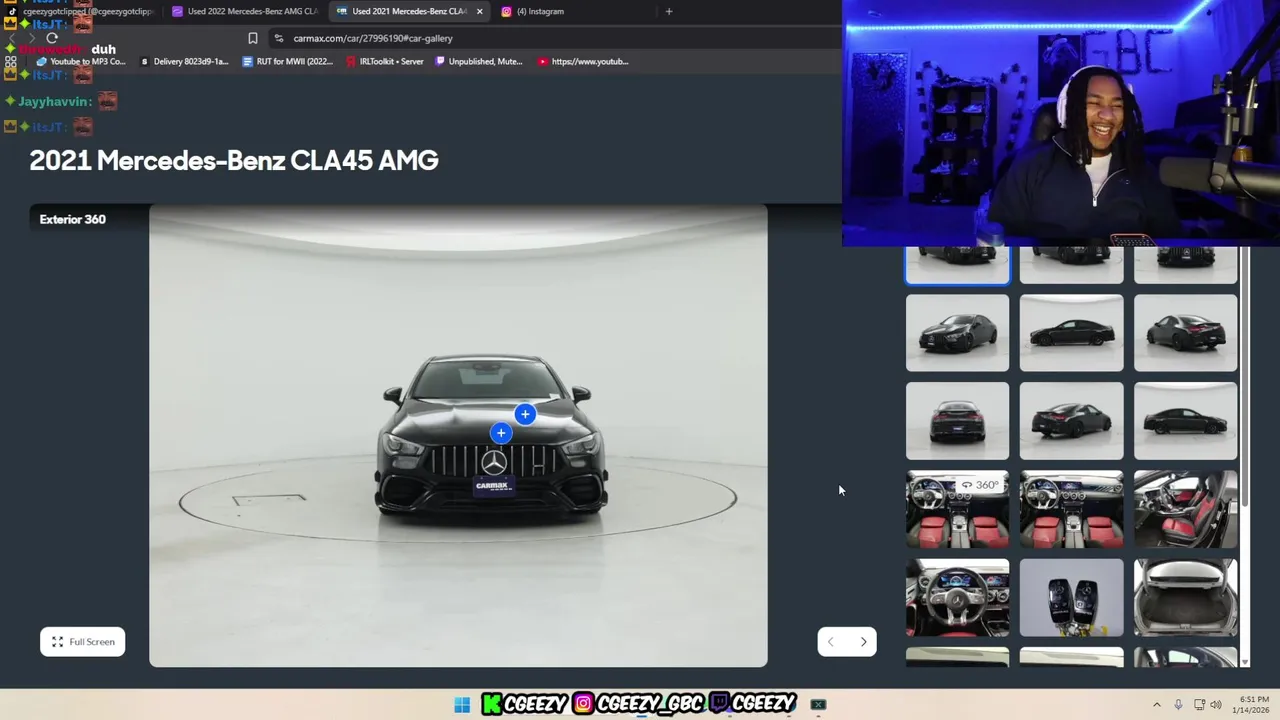Select front three-quarter exterior car thumbnail

point(958,333)
